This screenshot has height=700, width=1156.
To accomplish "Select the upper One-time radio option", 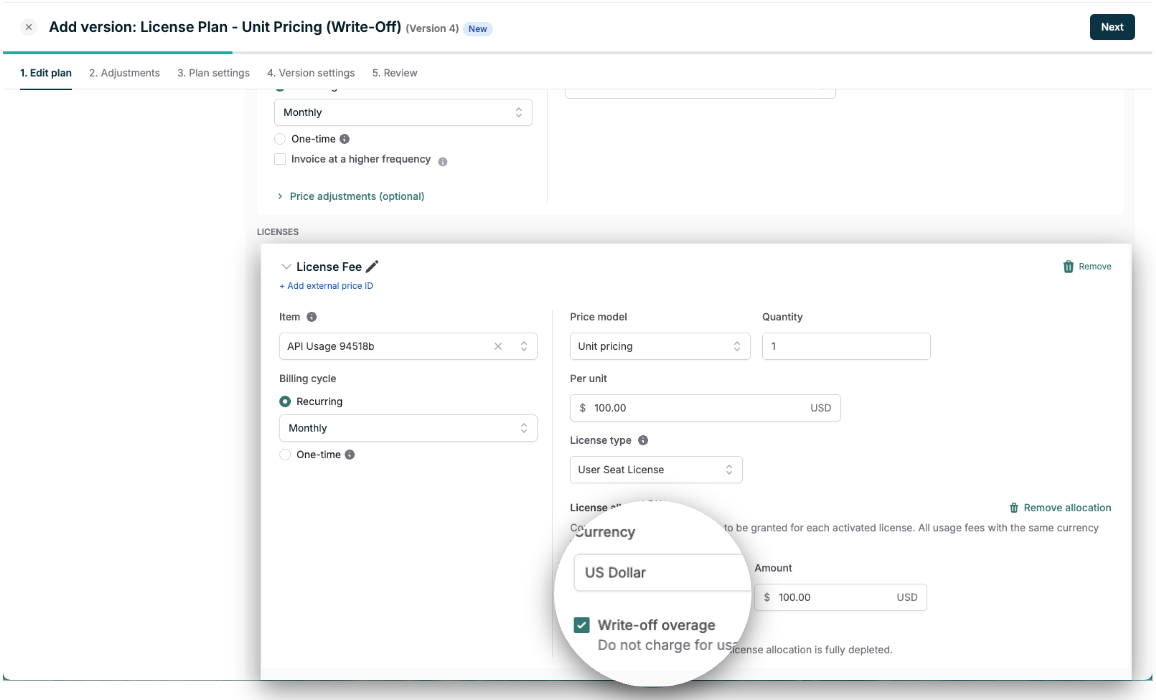I will pos(280,139).
